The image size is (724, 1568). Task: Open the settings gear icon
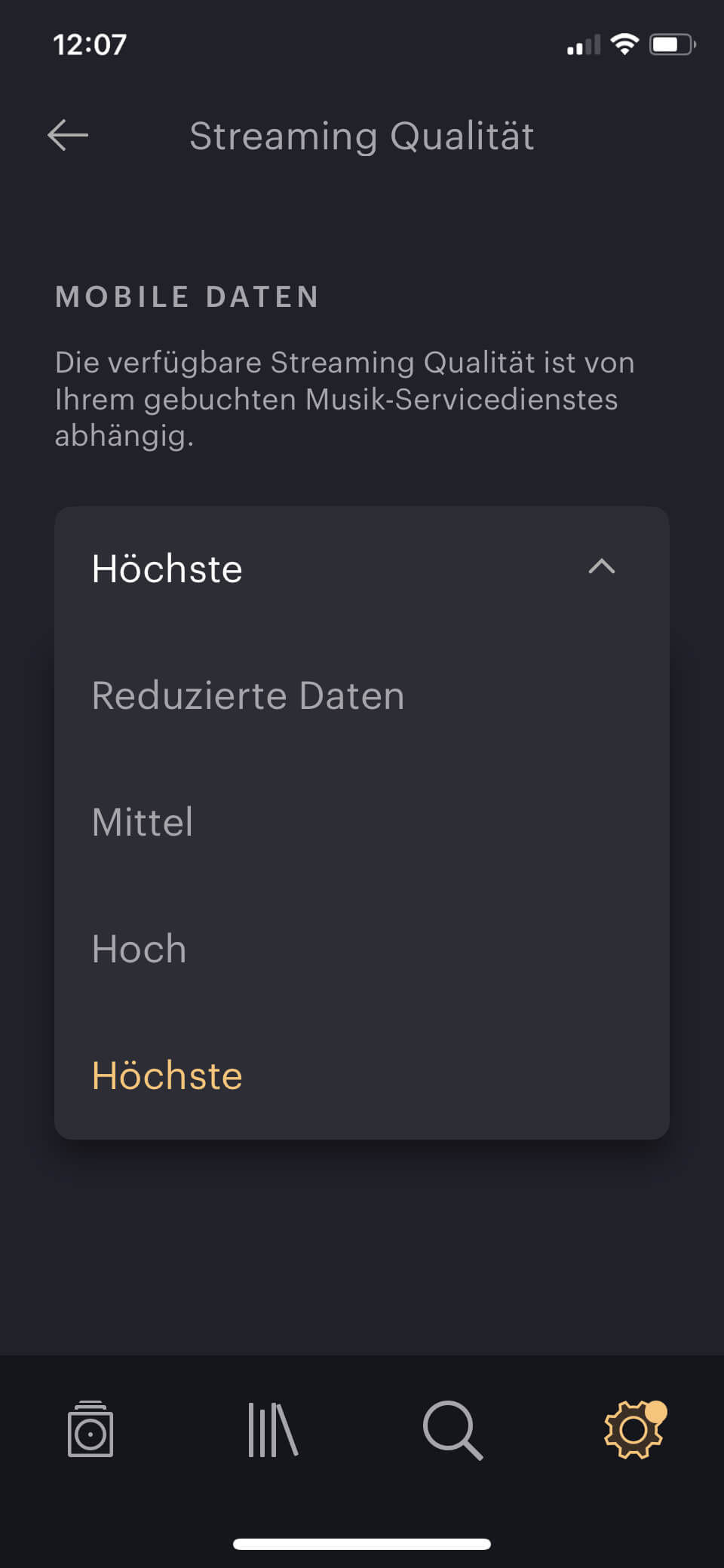[632, 1431]
